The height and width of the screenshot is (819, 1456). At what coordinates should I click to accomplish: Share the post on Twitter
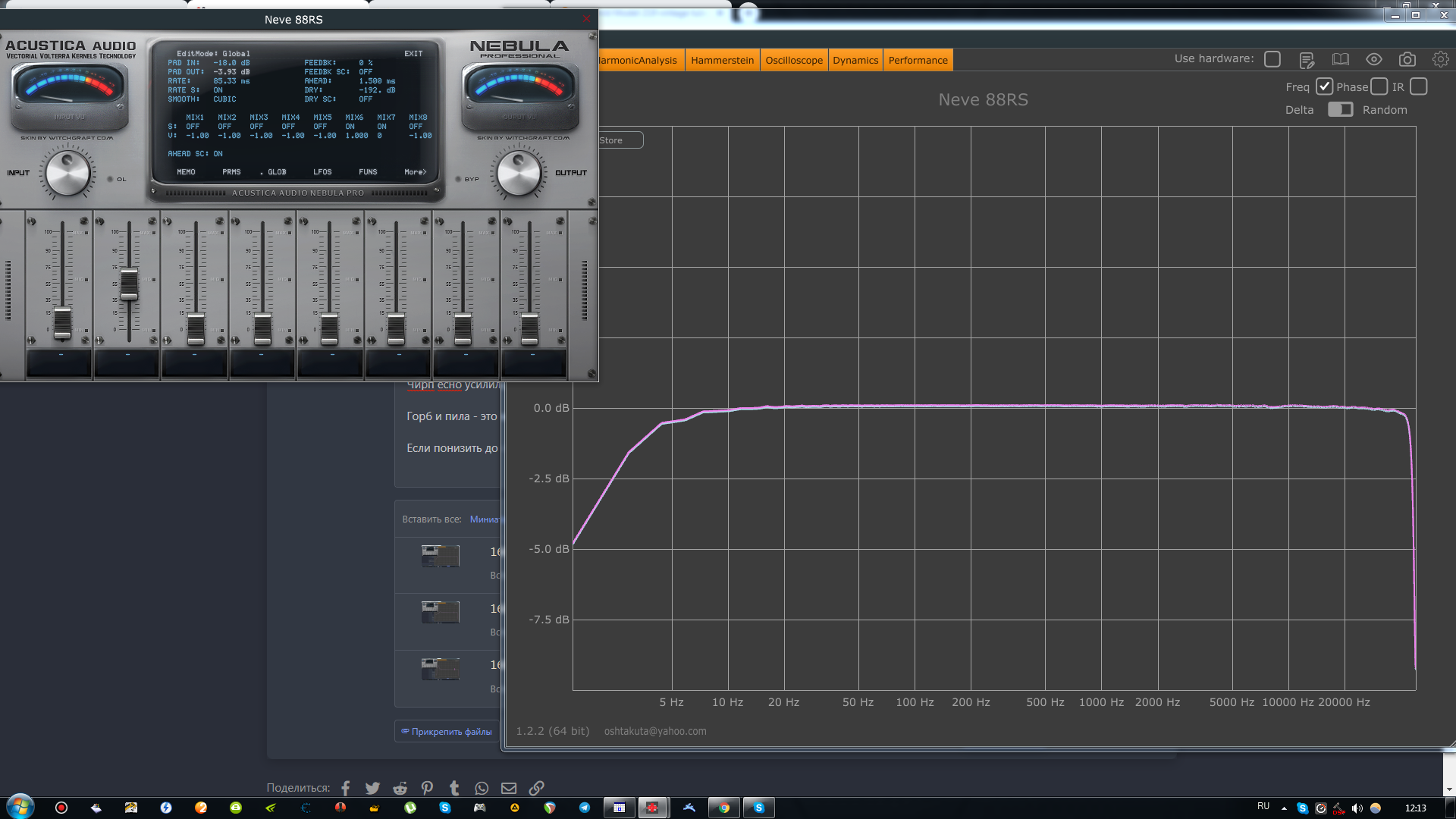pos(372,788)
